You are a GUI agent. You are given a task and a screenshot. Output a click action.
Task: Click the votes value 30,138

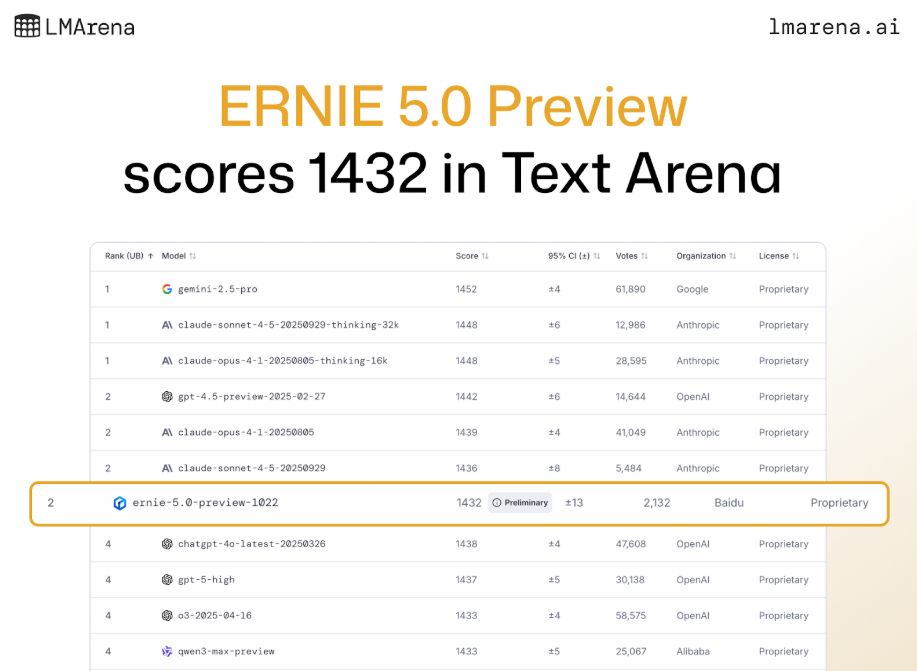[630, 580]
